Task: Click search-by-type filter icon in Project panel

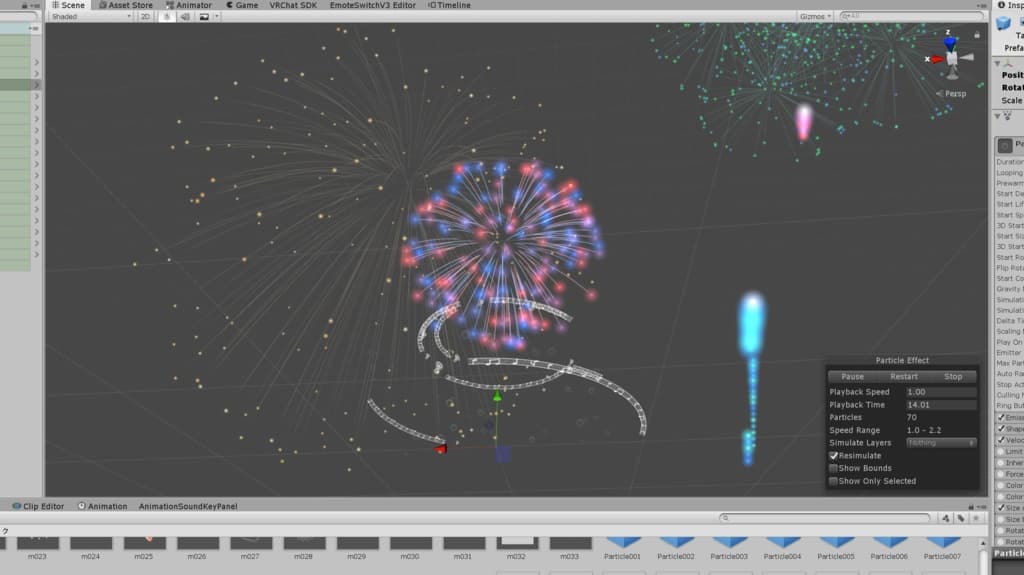Action: pyautogui.click(x=945, y=518)
